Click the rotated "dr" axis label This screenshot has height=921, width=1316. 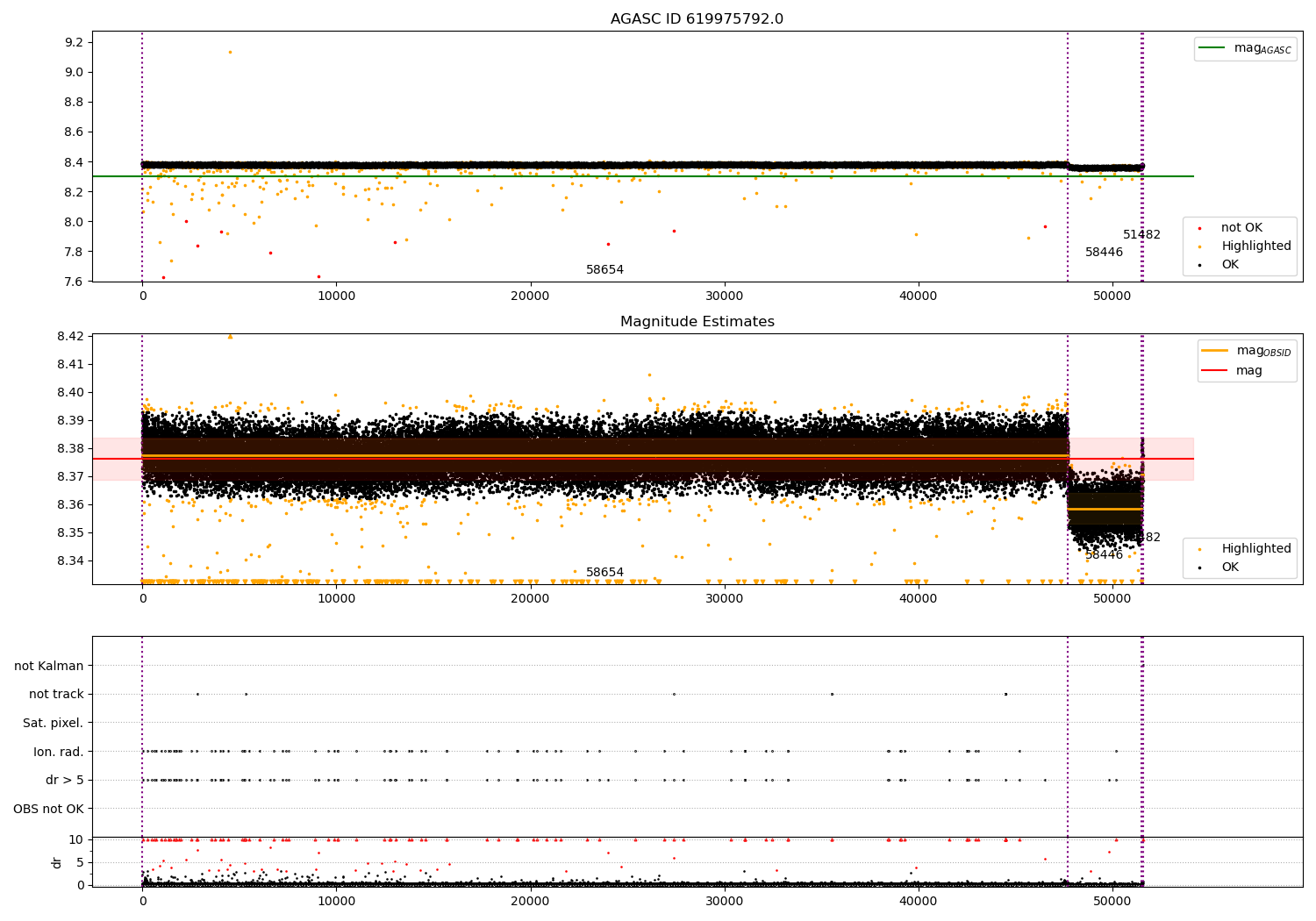57,862
